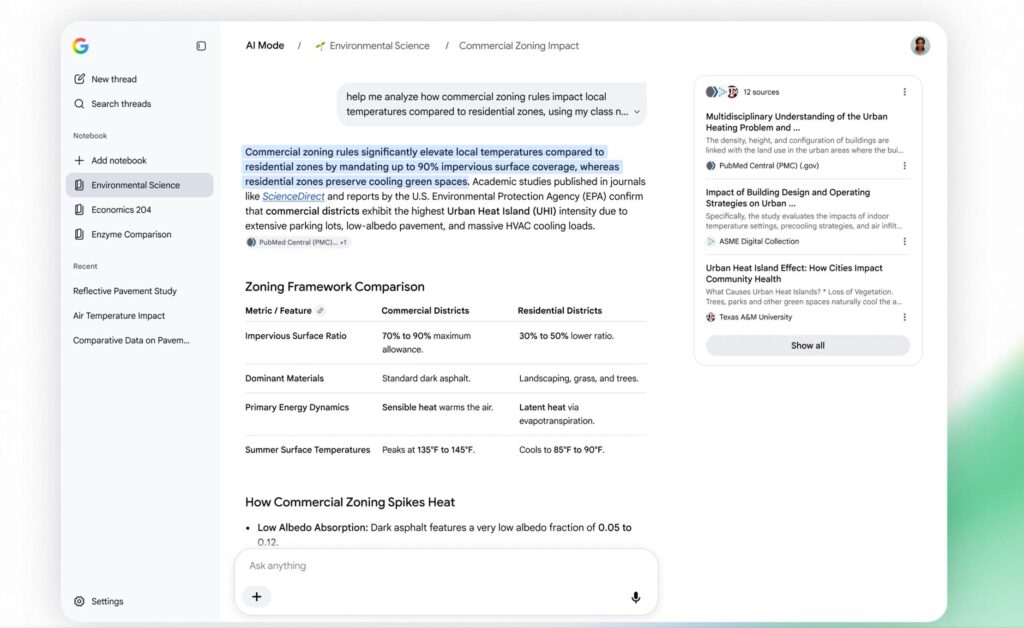Click the Add notebook plus icon
Screen dimensions: 1024x628
[79, 160]
